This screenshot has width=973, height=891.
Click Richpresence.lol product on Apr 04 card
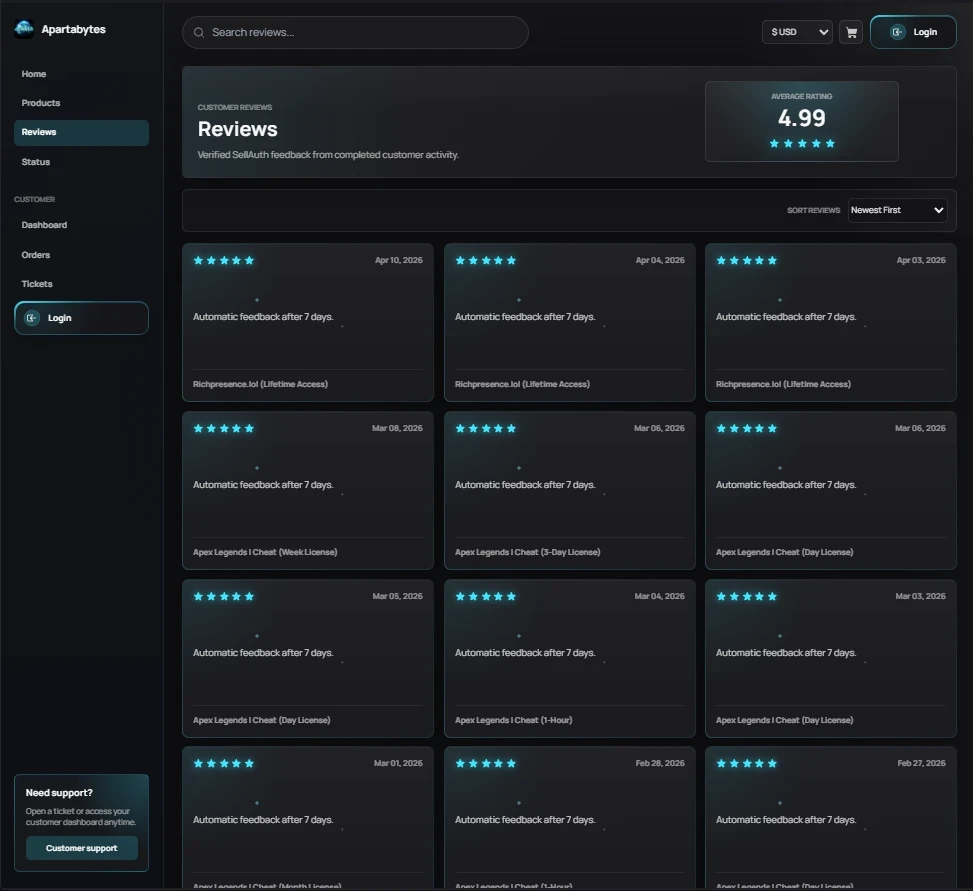click(522, 384)
